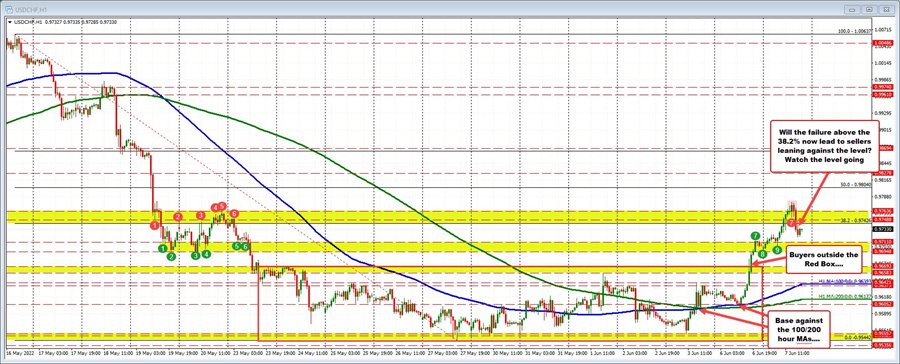Click the black current price tag 0.97330
The height and width of the screenshot is (364, 900).
(x=883, y=229)
